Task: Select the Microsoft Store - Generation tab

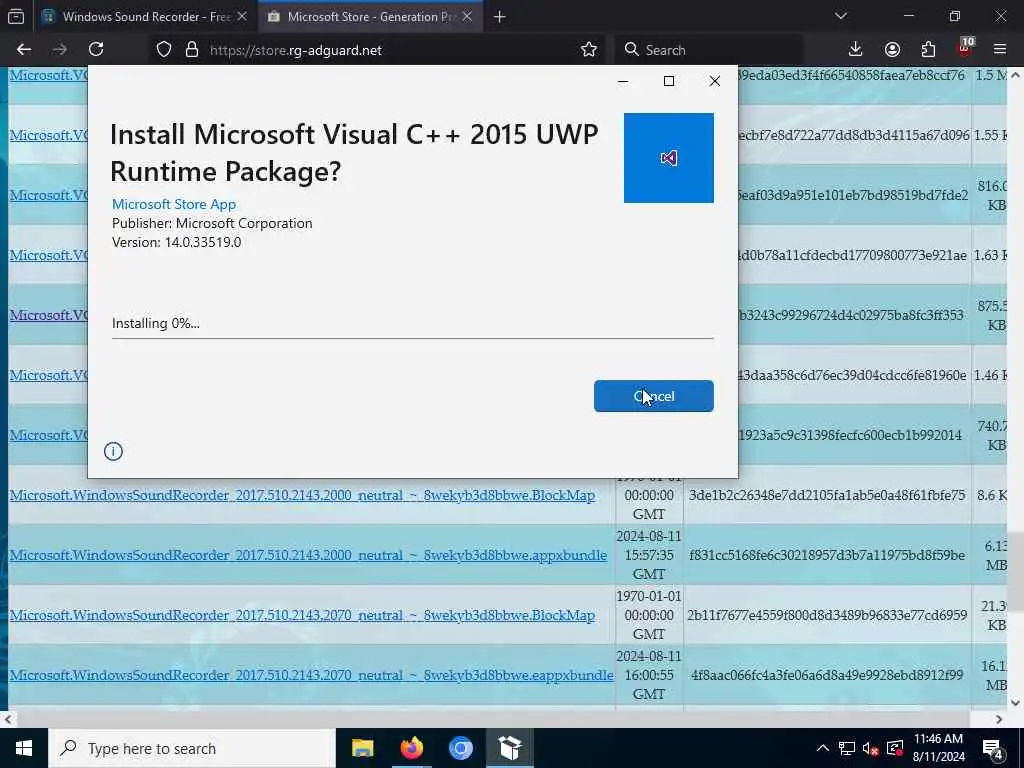Action: click(x=370, y=16)
